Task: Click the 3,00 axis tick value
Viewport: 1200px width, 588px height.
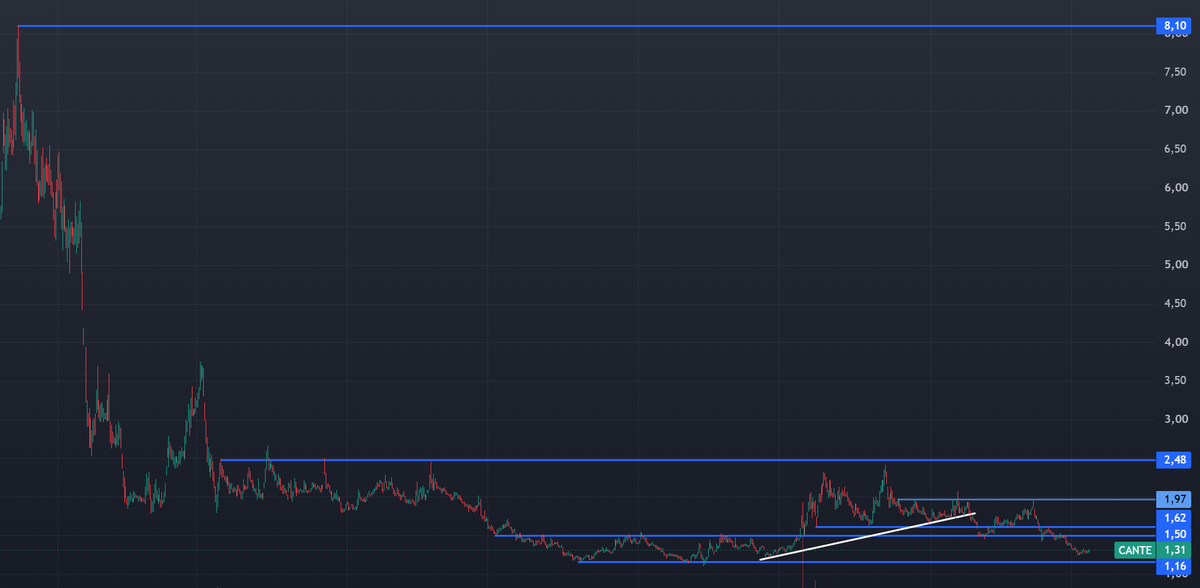Action: click(1175, 419)
